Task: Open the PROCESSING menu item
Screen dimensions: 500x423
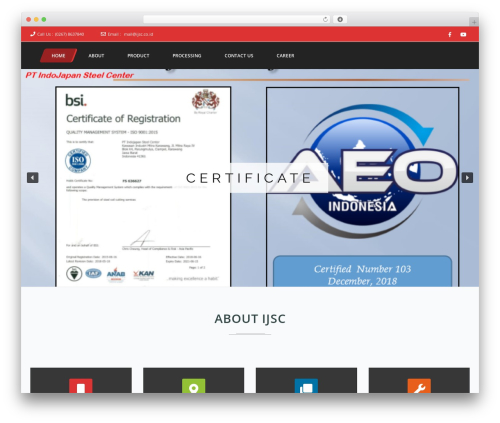Action: (187, 56)
